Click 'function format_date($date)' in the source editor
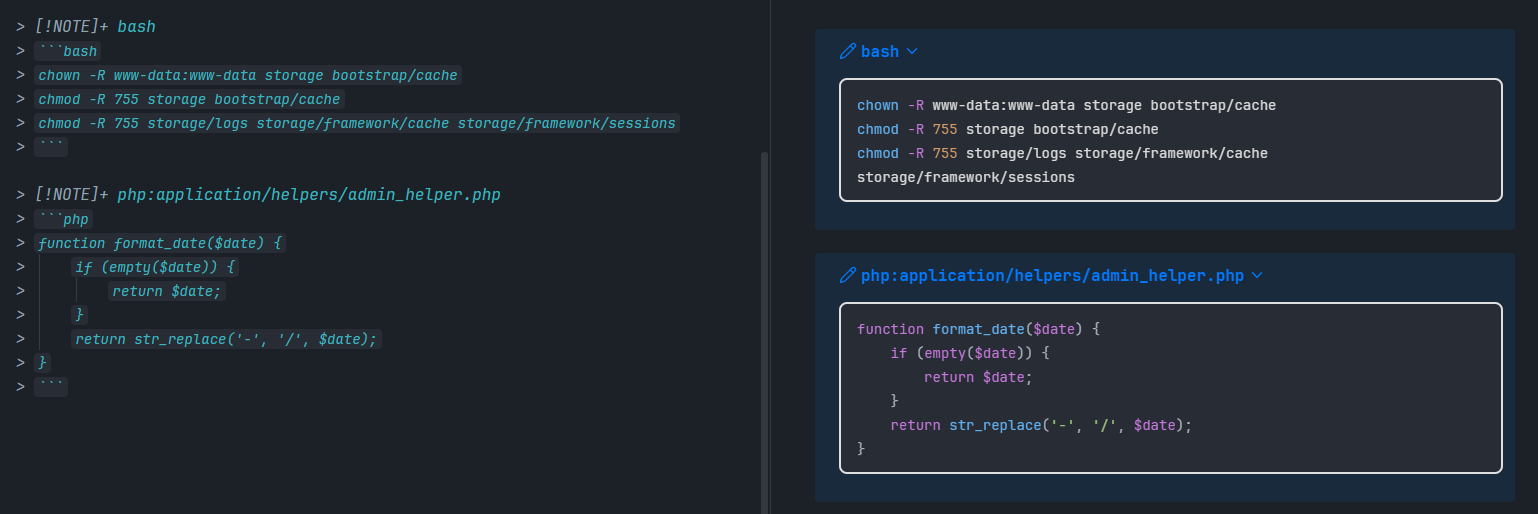 click(x=160, y=243)
